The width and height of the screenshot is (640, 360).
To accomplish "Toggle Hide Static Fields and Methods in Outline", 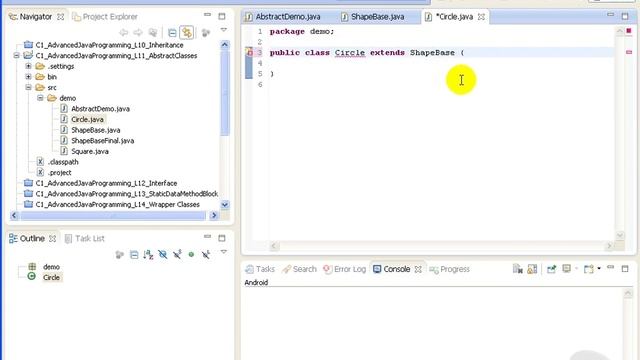I will coord(177,255).
